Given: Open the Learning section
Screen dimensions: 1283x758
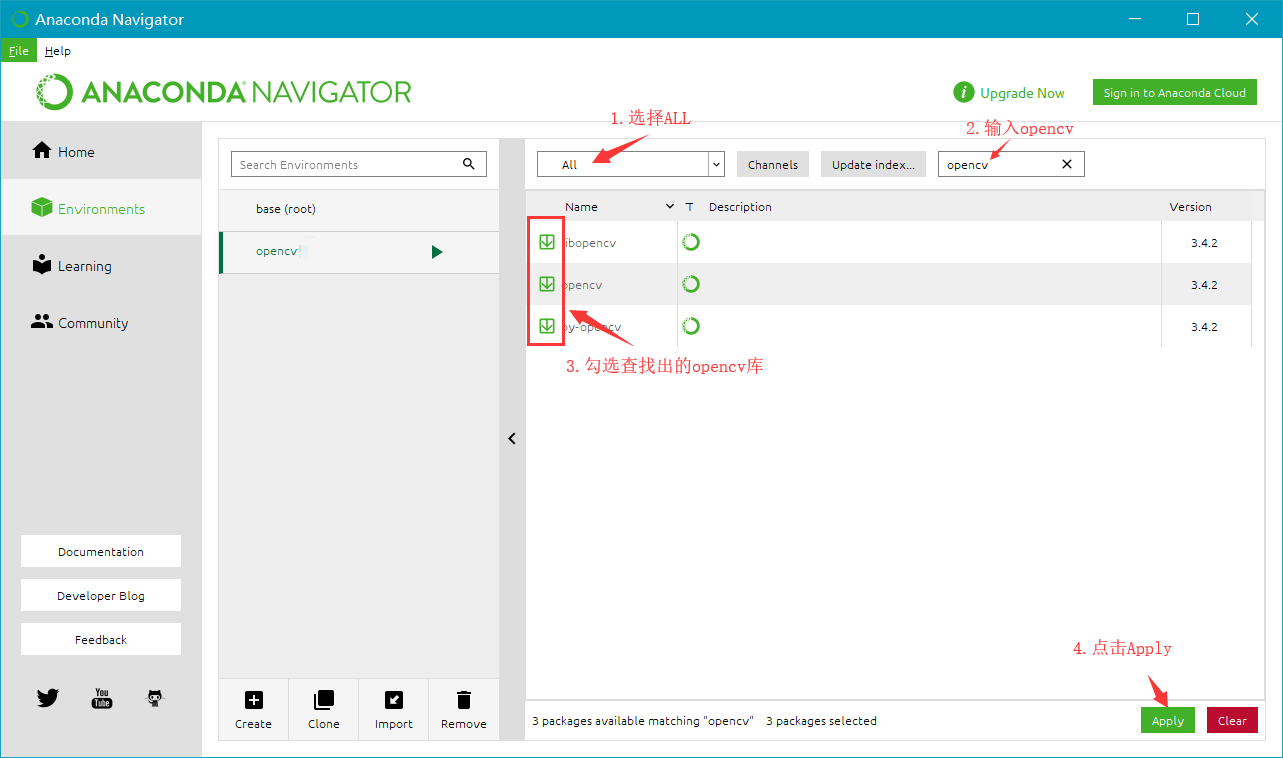Looking at the screenshot, I should tap(84, 265).
